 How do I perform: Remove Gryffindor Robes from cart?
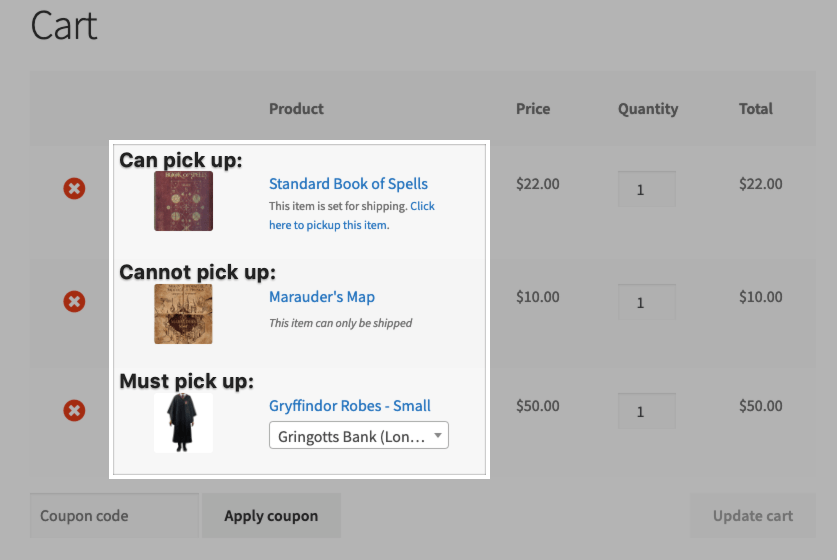(74, 410)
